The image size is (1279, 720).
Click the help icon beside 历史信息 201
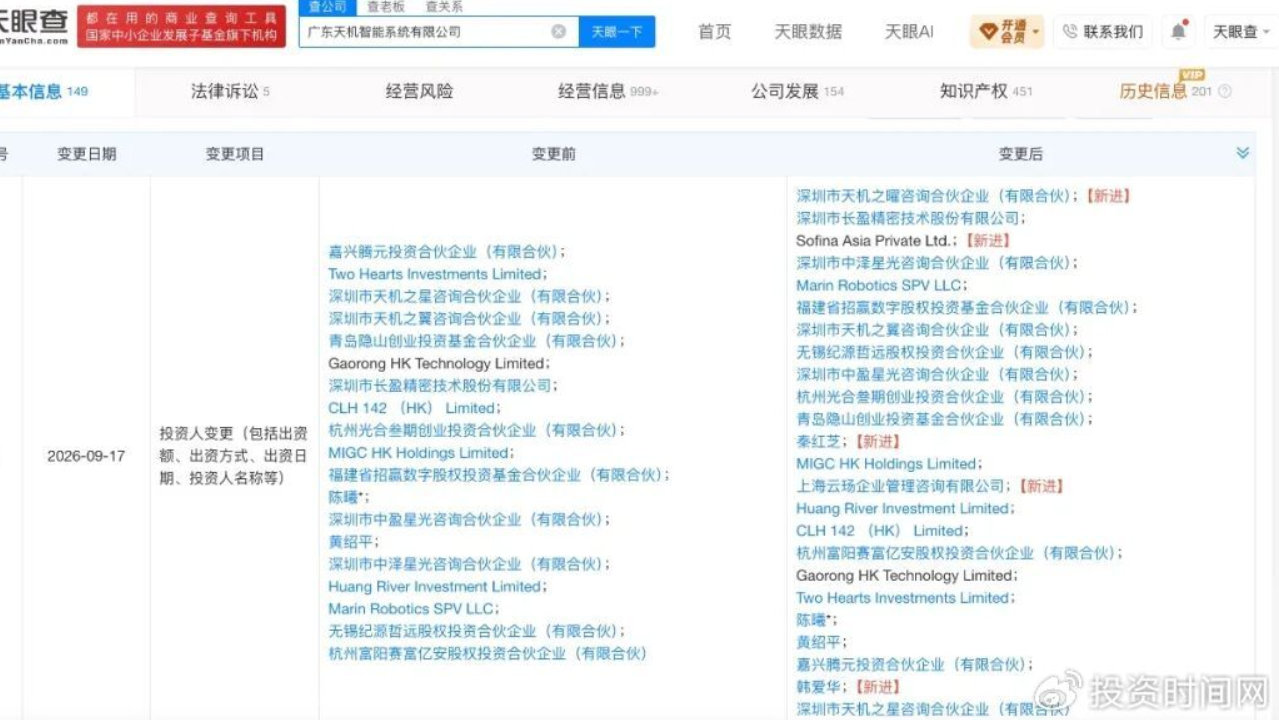point(1225,91)
